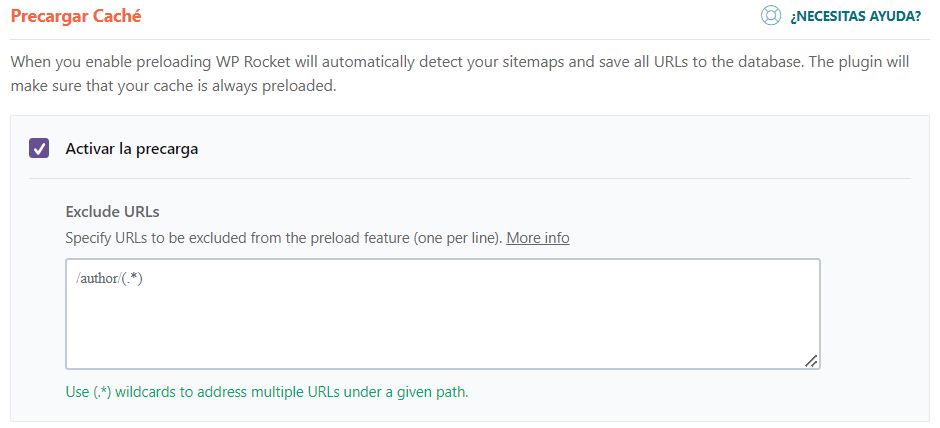Image resolution: width=940 pixels, height=428 pixels.
Task: Click the Precargar Caché section heading
Action: tap(76, 16)
